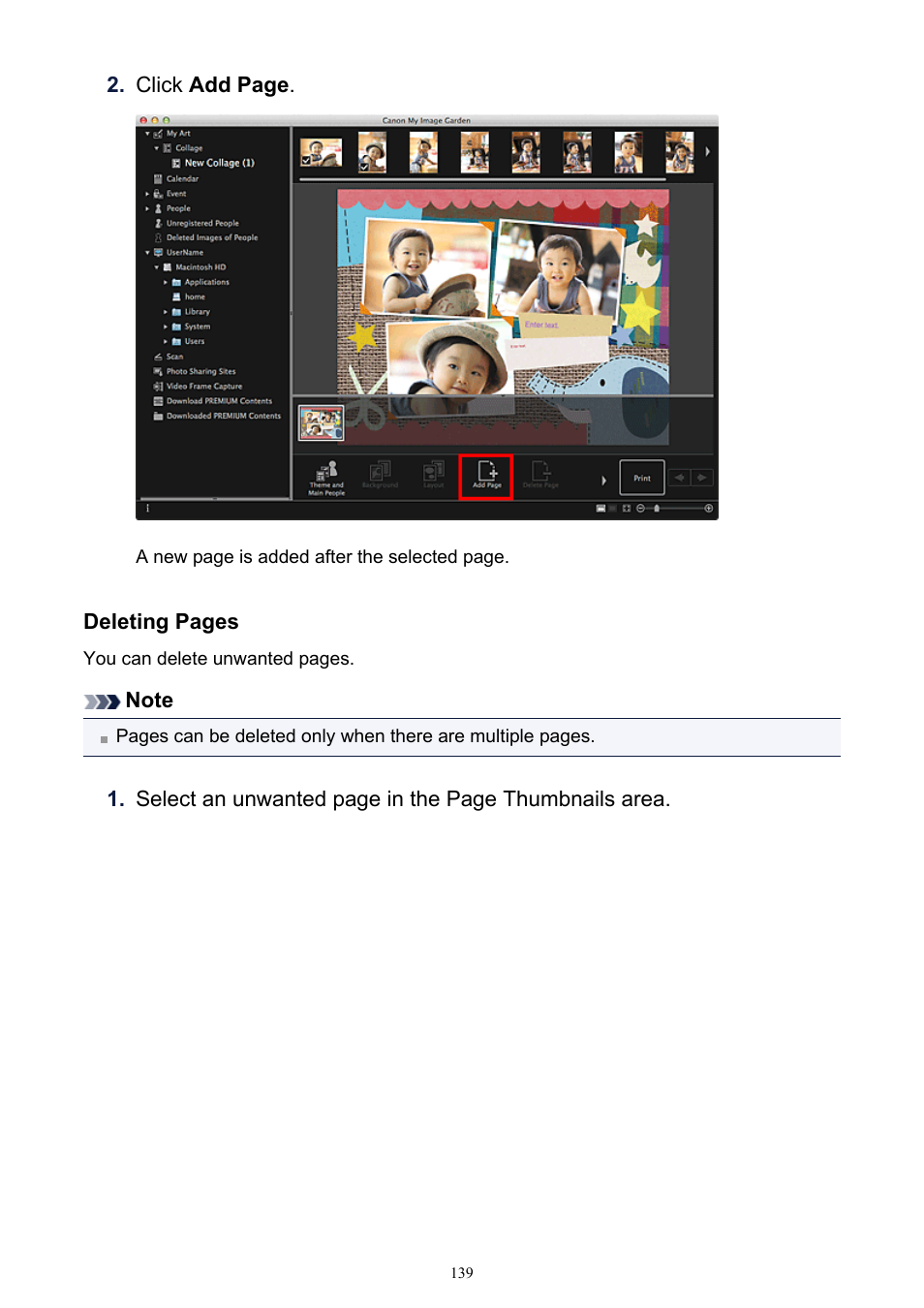Image resolution: width=924 pixels, height=1308 pixels.
Task: Expand the System folder node
Action: pos(166,327)
